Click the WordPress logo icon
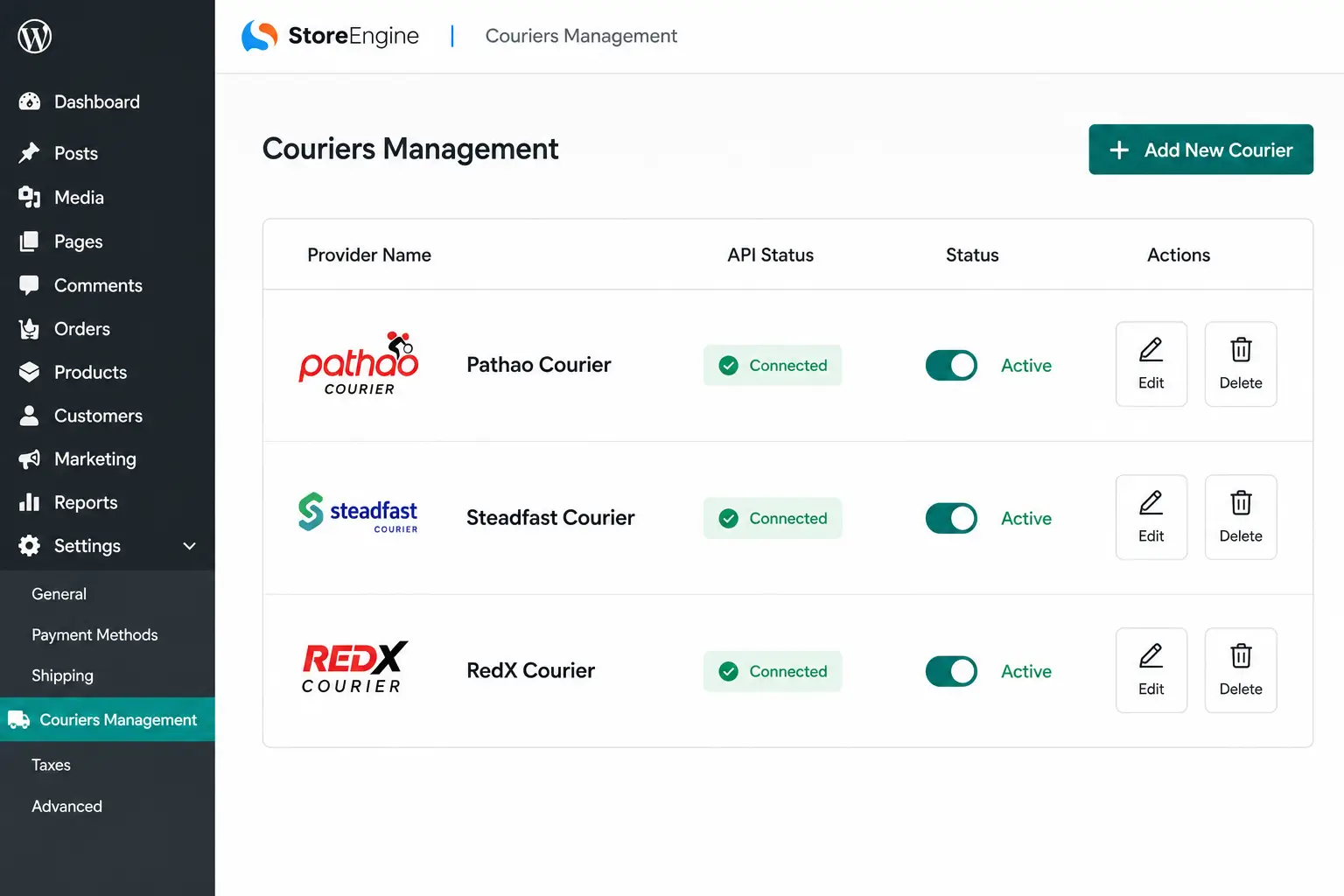The image size is (1344, 896). pyautogui.click(x=35, y=36)
